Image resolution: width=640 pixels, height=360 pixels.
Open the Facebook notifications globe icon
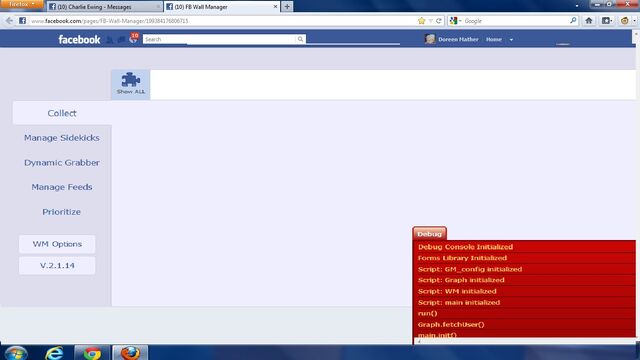pyautogui.click(x=133, y=39)
